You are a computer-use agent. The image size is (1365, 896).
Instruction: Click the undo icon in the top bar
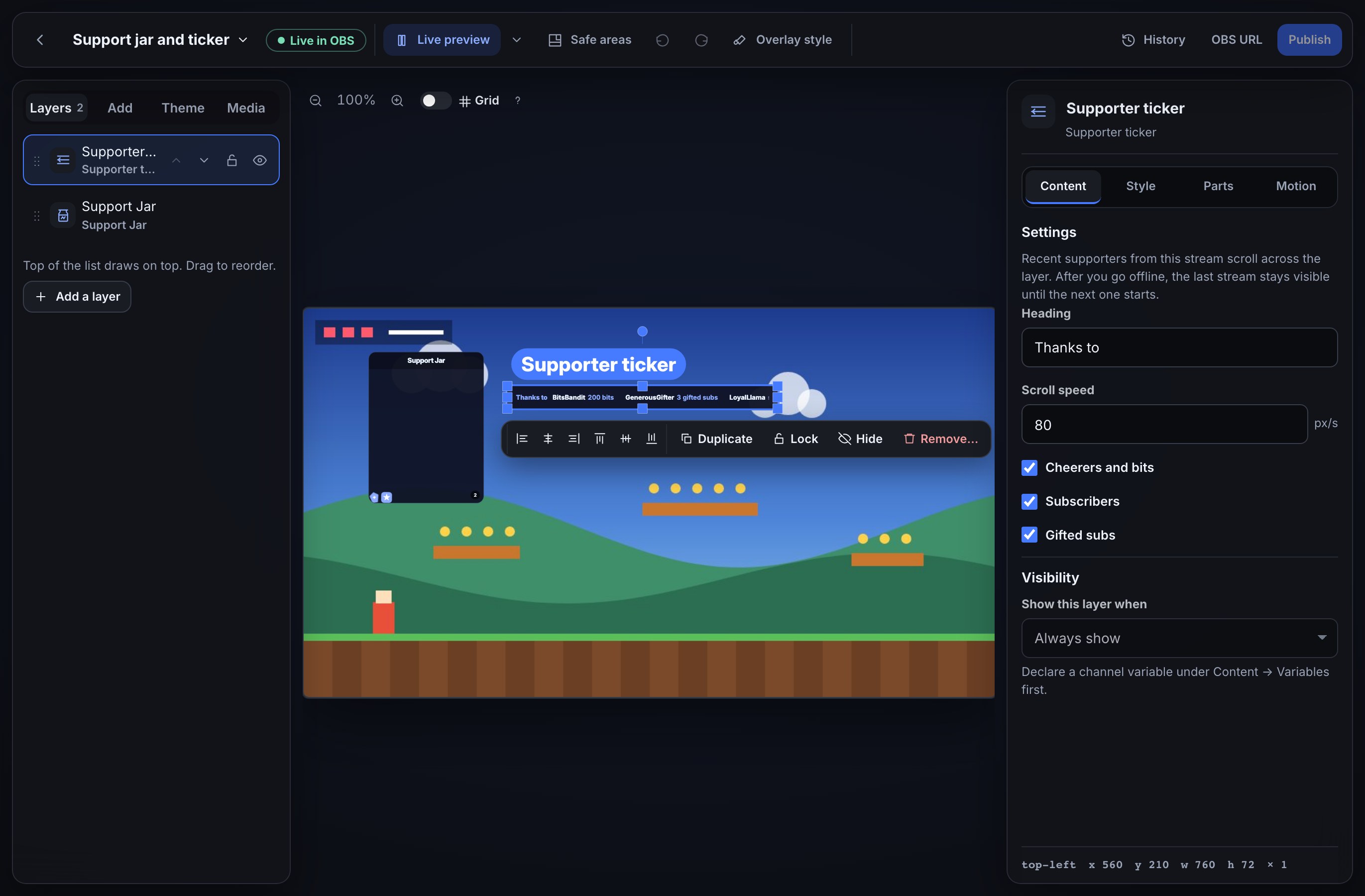click(663, 40)
